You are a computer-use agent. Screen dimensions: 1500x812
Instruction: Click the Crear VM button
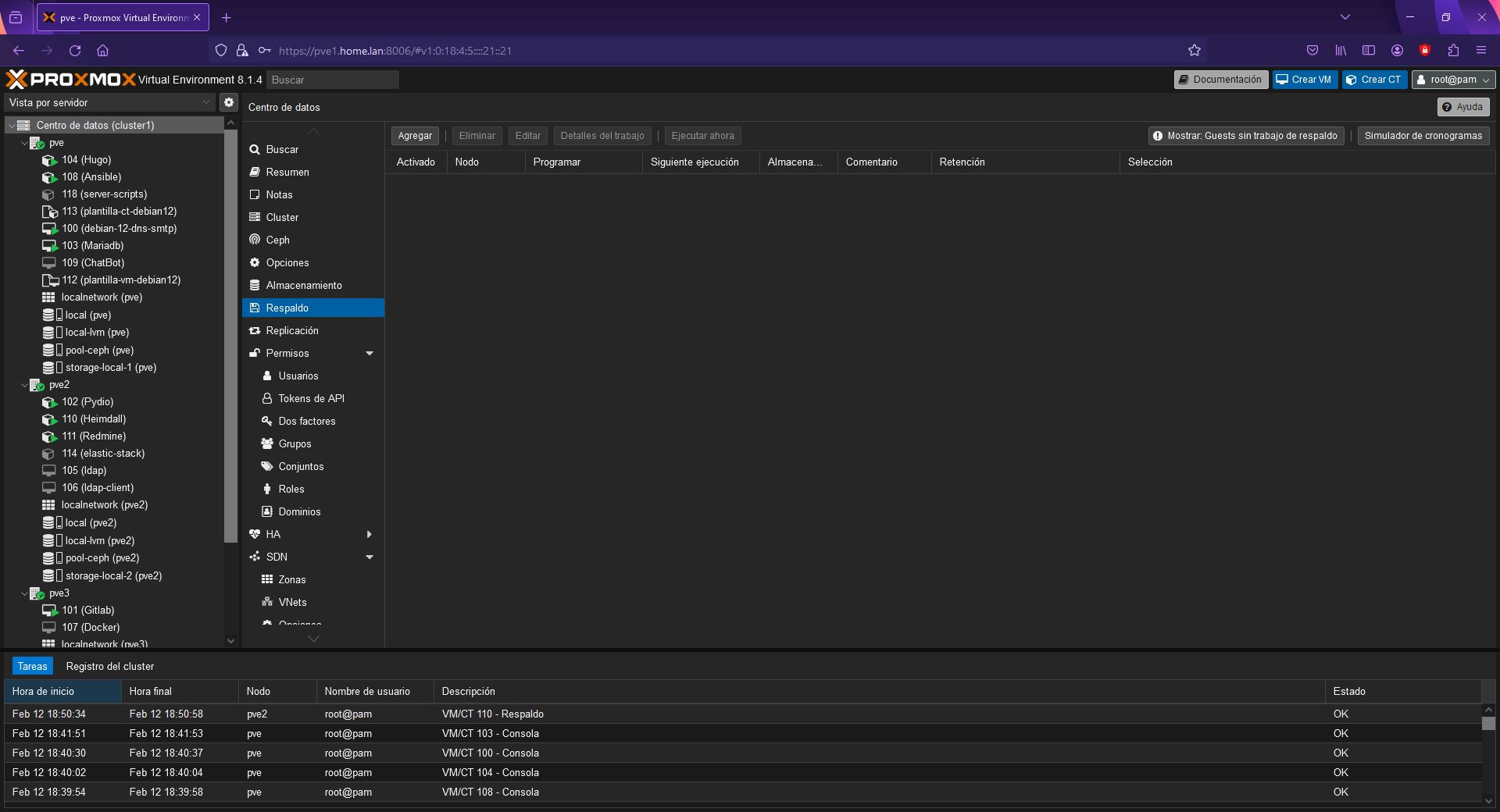pos(1305,80)
